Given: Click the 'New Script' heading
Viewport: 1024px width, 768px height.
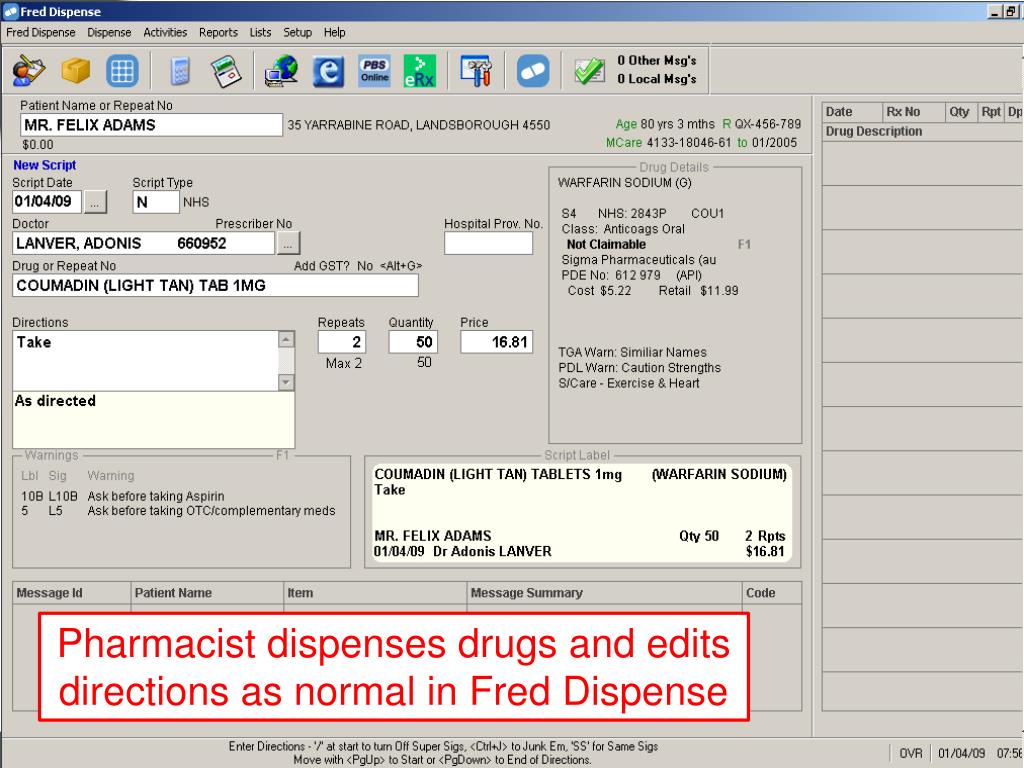Looking at the screenshot, I should 44,165.
